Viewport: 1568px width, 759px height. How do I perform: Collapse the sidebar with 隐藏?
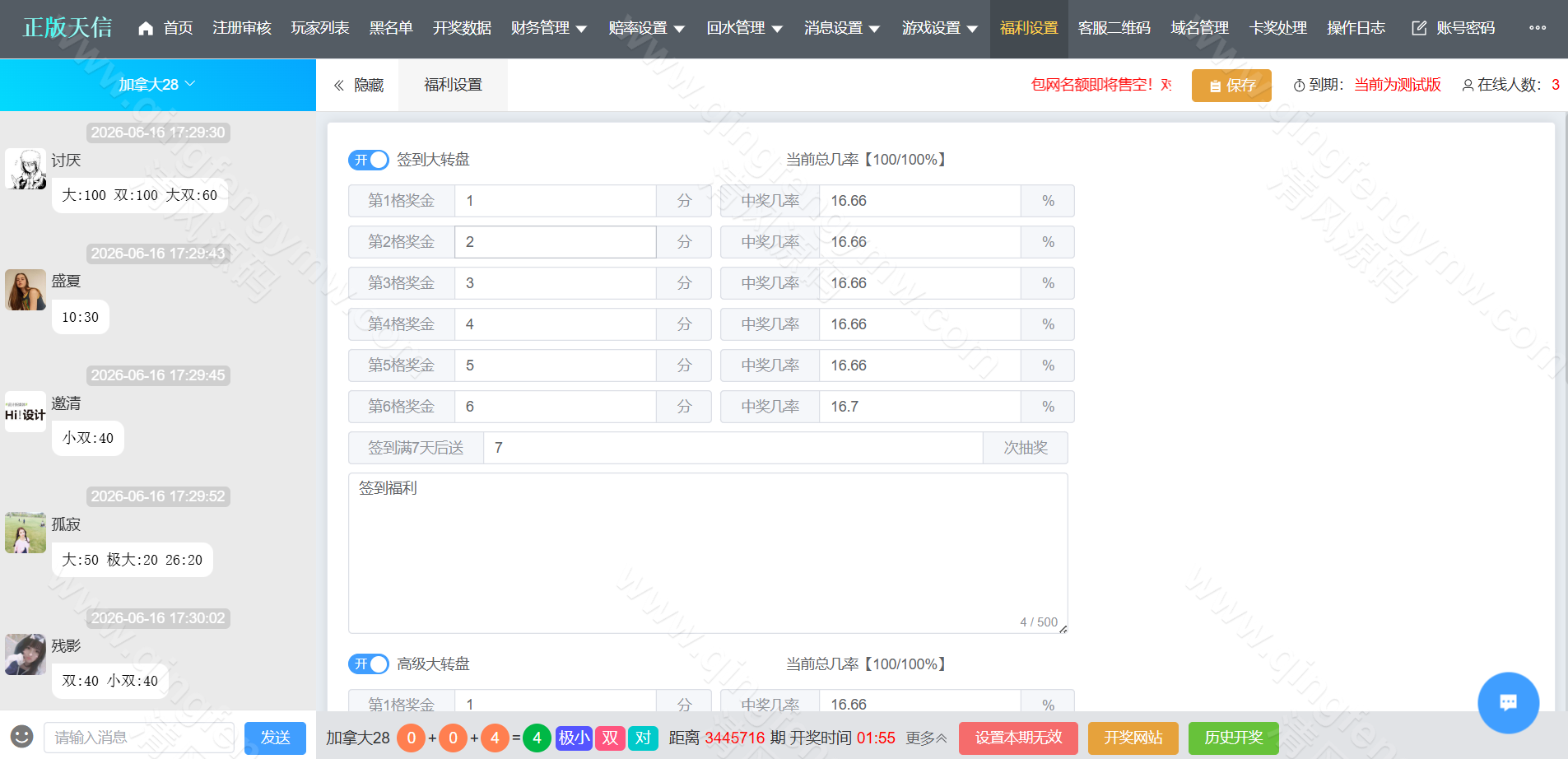pyautogui.click(x=359, y=85)
